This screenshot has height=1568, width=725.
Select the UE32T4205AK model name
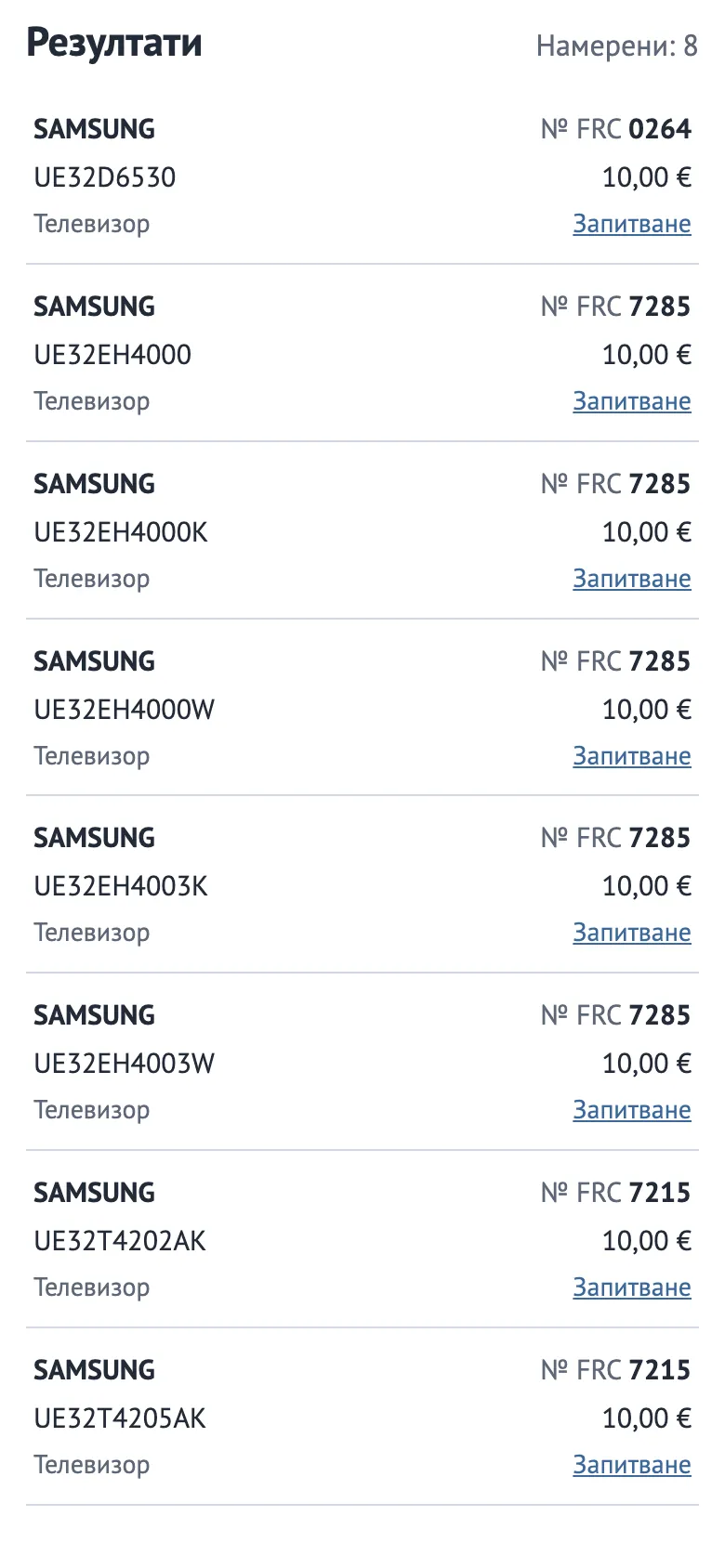pyautogui.click(x=120, y=1418)
